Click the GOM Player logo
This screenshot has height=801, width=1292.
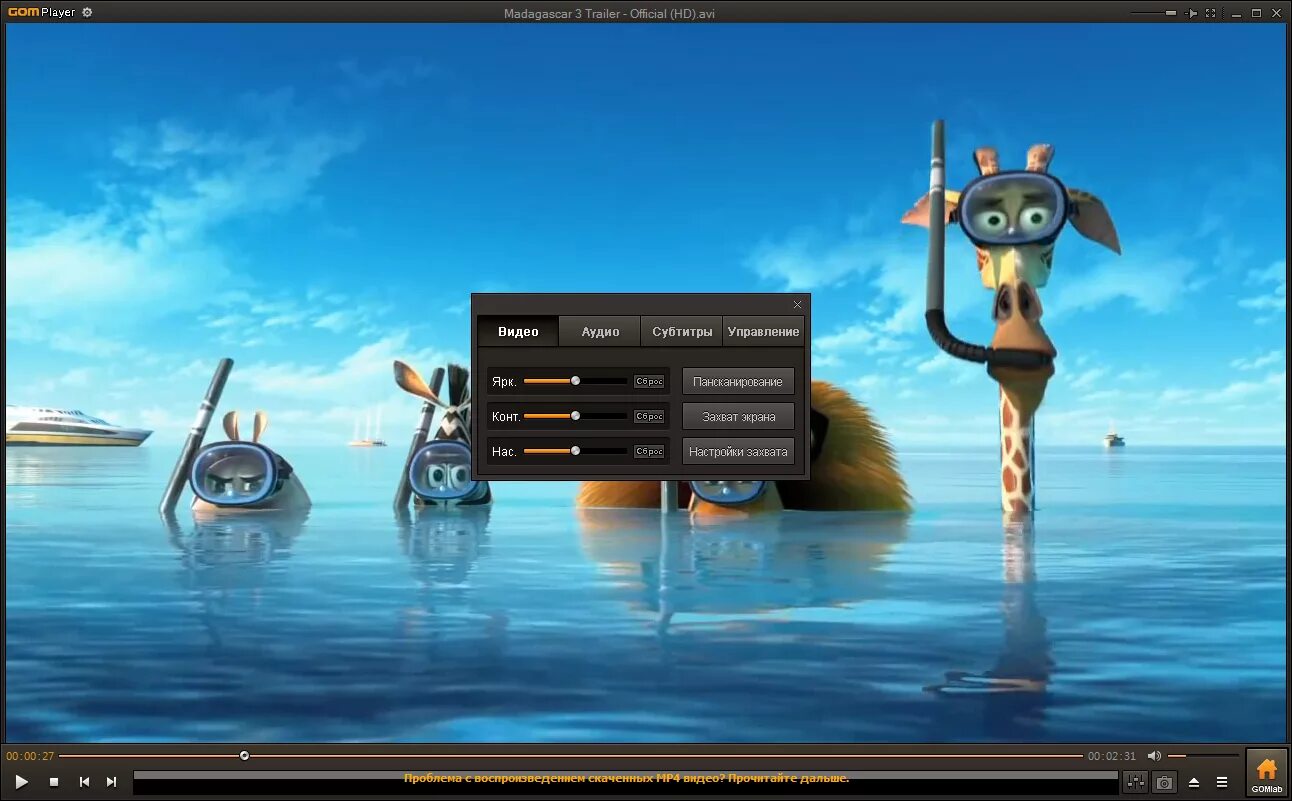tap(41, 13)
